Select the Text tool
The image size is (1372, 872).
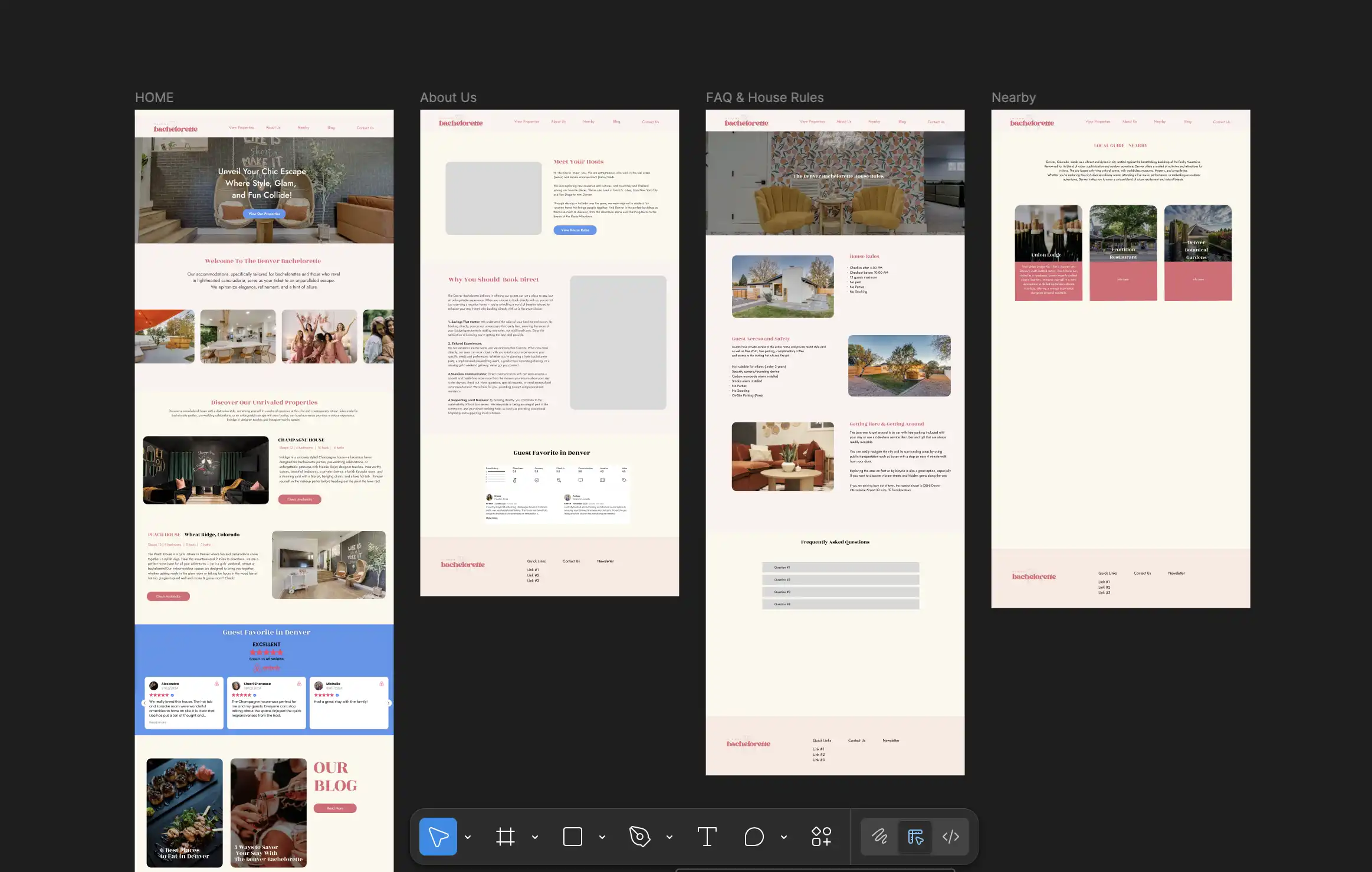(707, 837)
